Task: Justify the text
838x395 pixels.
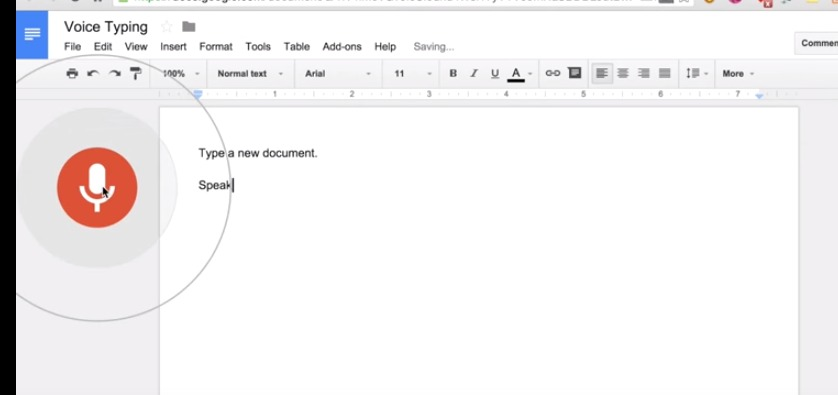Action: point(665,74)
